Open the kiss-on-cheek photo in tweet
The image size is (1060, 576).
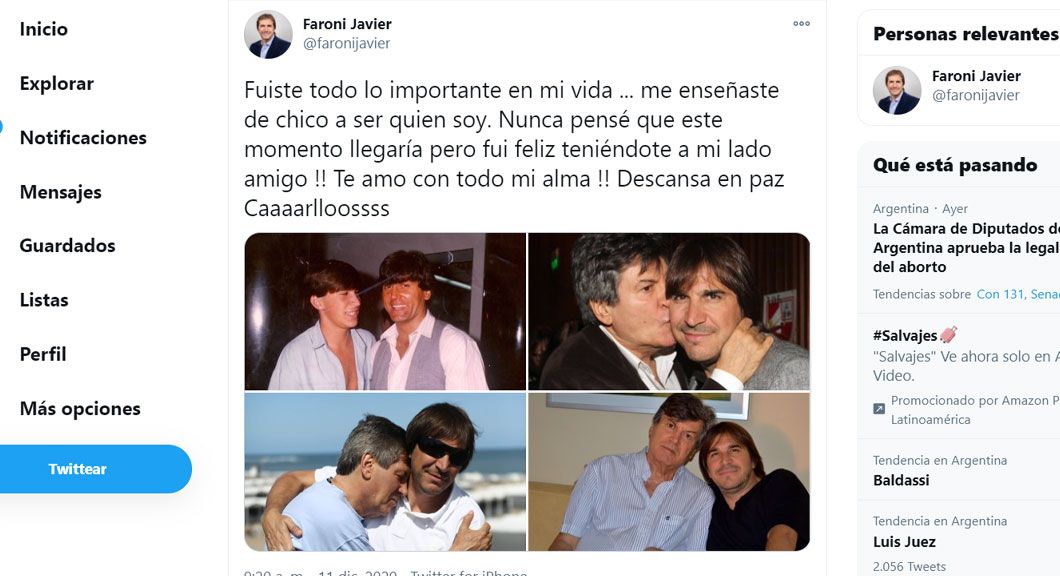pos(669,312)
